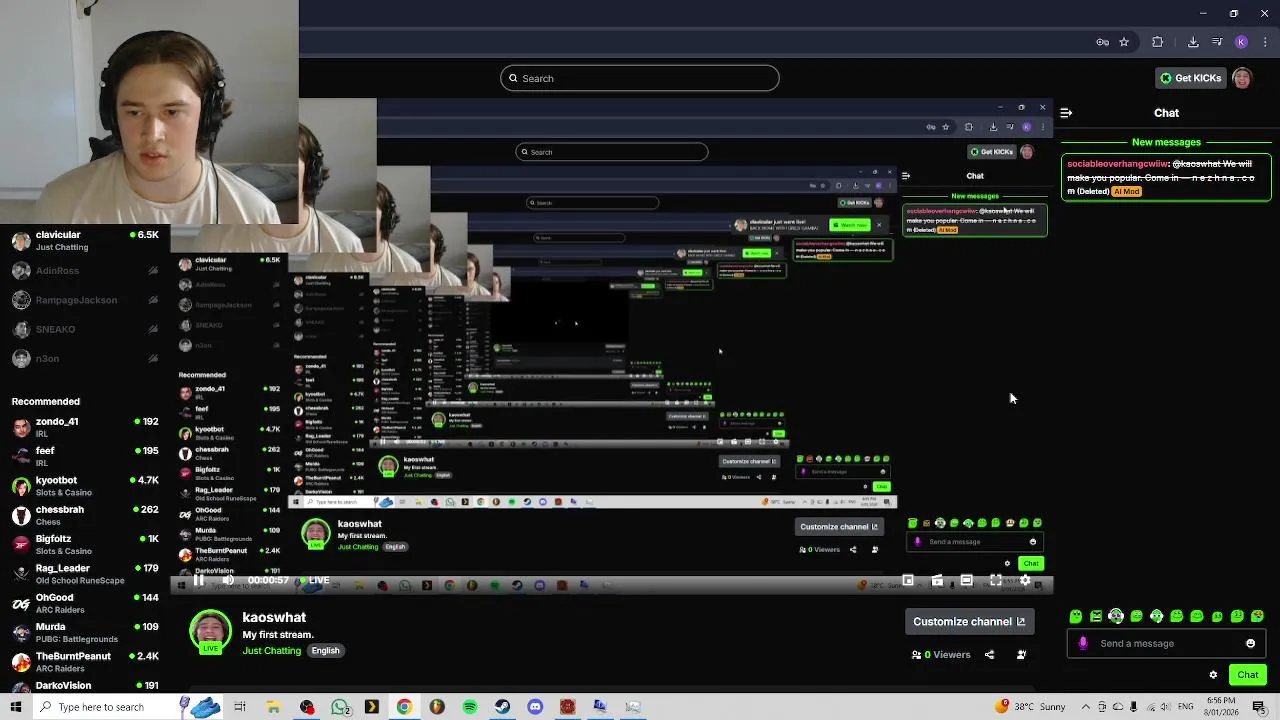
Task: Open Windows Start menu
Action: click(x=16, y=707)
